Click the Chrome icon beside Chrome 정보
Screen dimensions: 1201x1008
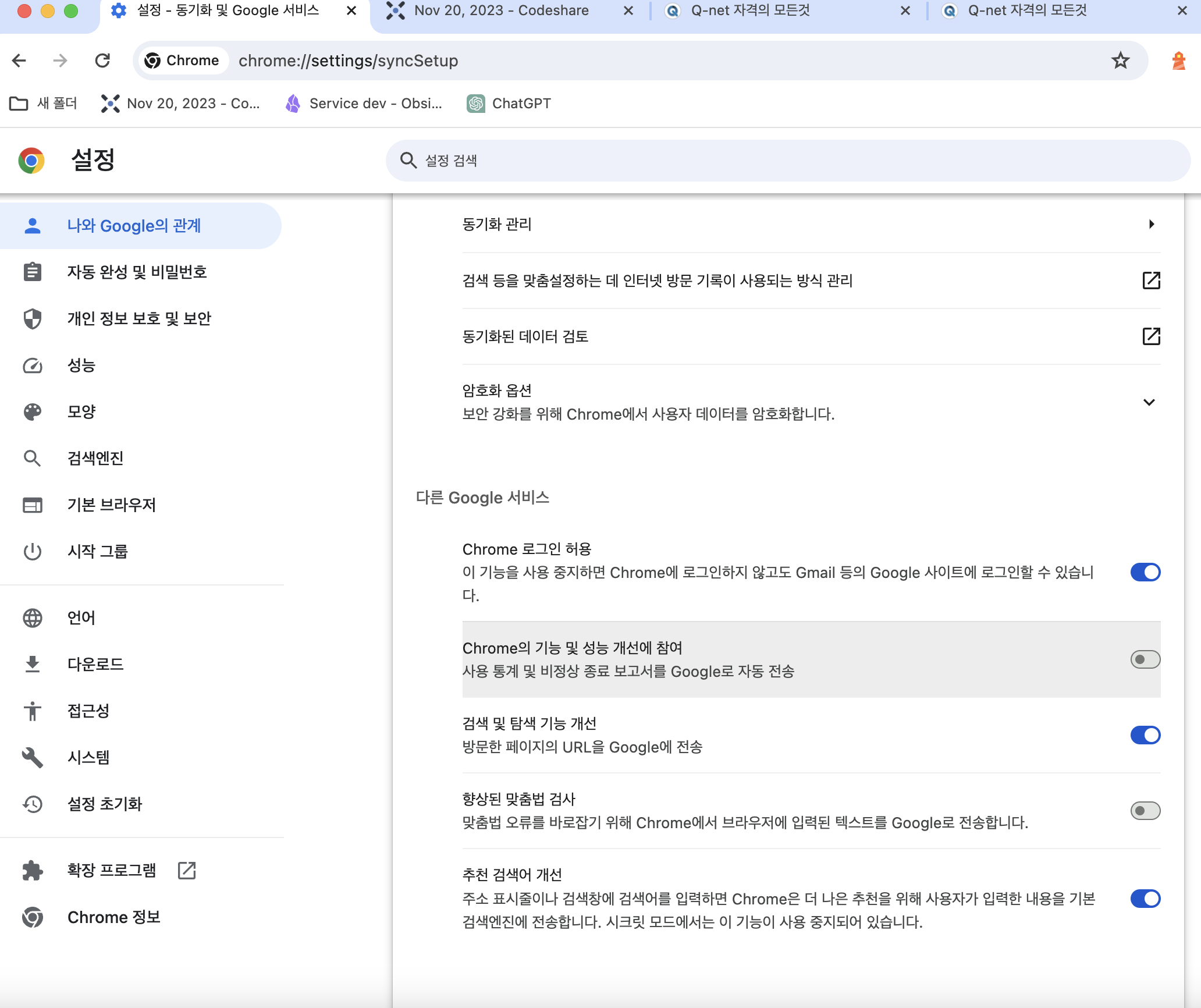(33, 917)
